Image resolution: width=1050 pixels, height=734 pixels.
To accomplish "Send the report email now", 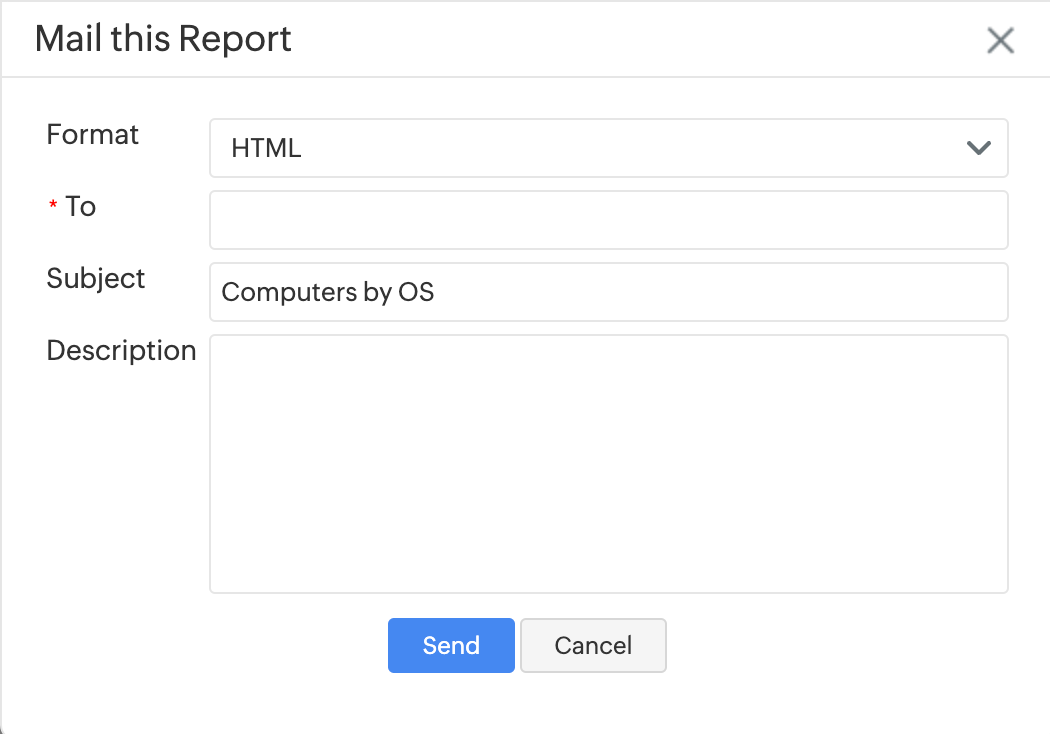I will pos(451,646).
